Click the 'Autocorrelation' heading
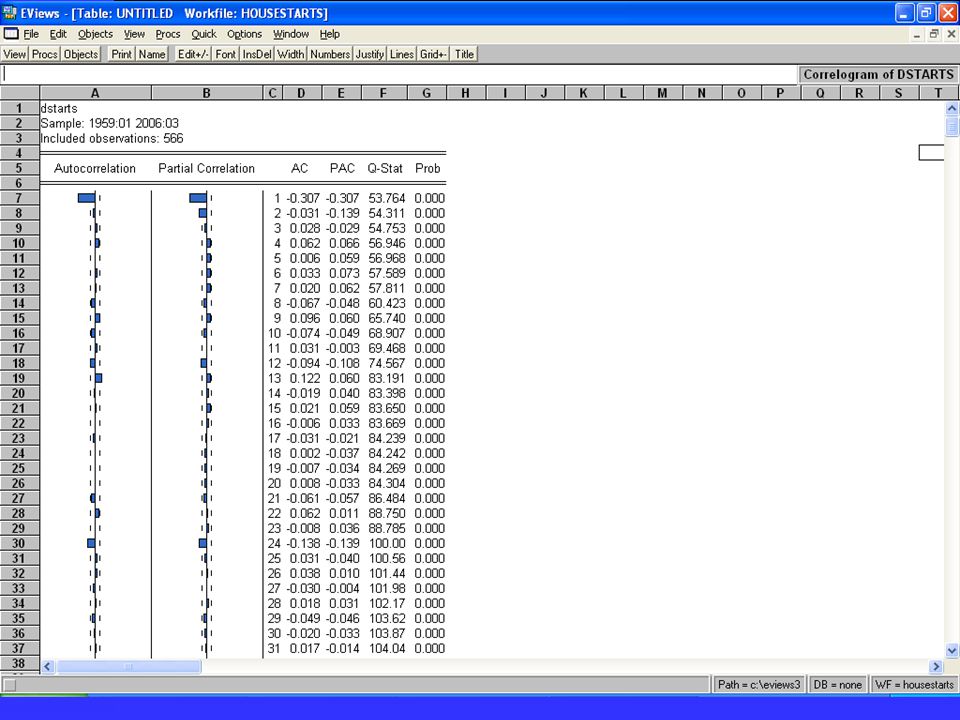 click(95, 168)
